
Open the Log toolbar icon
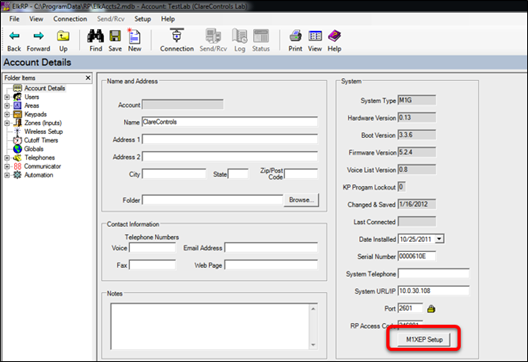[x=239, y=36]
